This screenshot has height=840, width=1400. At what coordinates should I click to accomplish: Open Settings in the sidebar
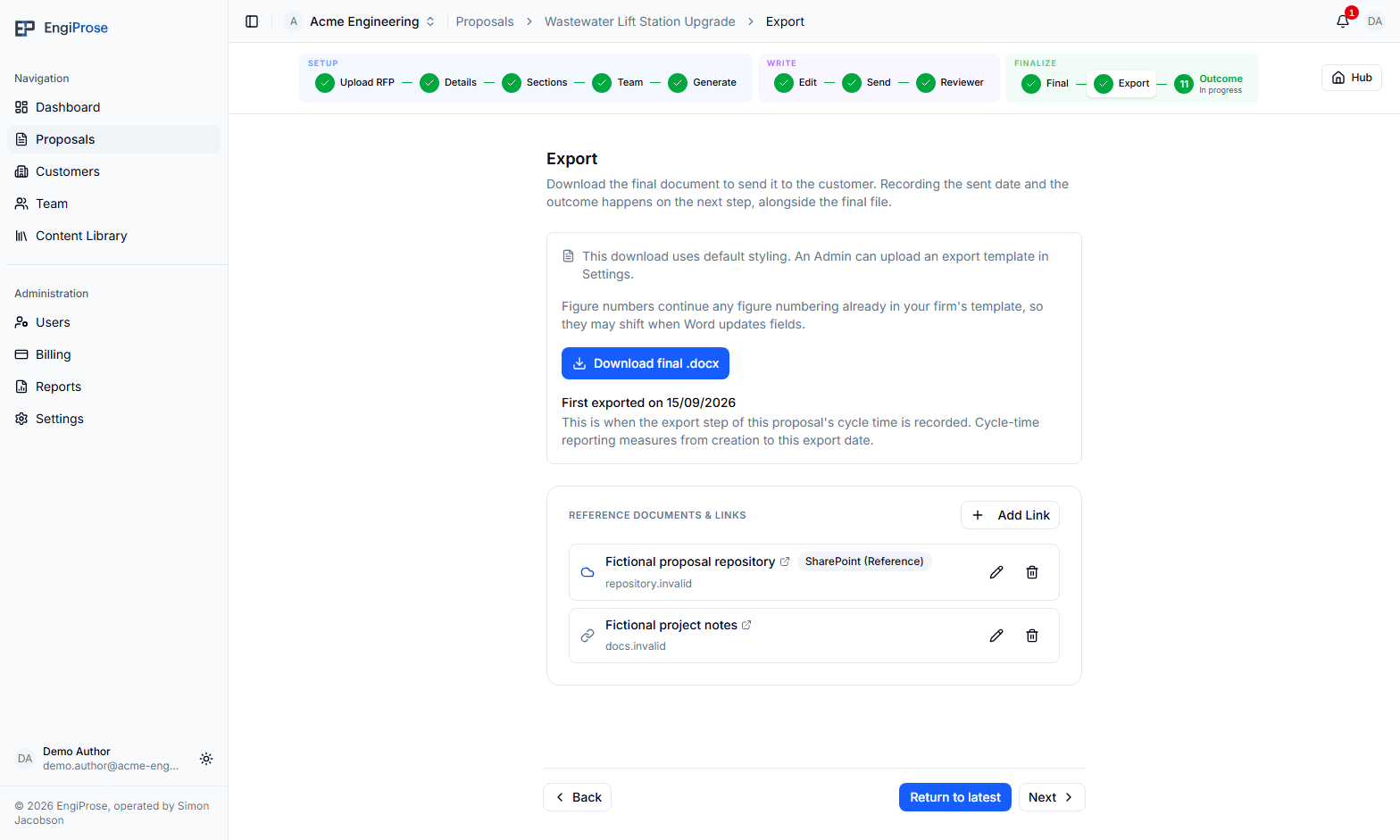click(113, 419)
